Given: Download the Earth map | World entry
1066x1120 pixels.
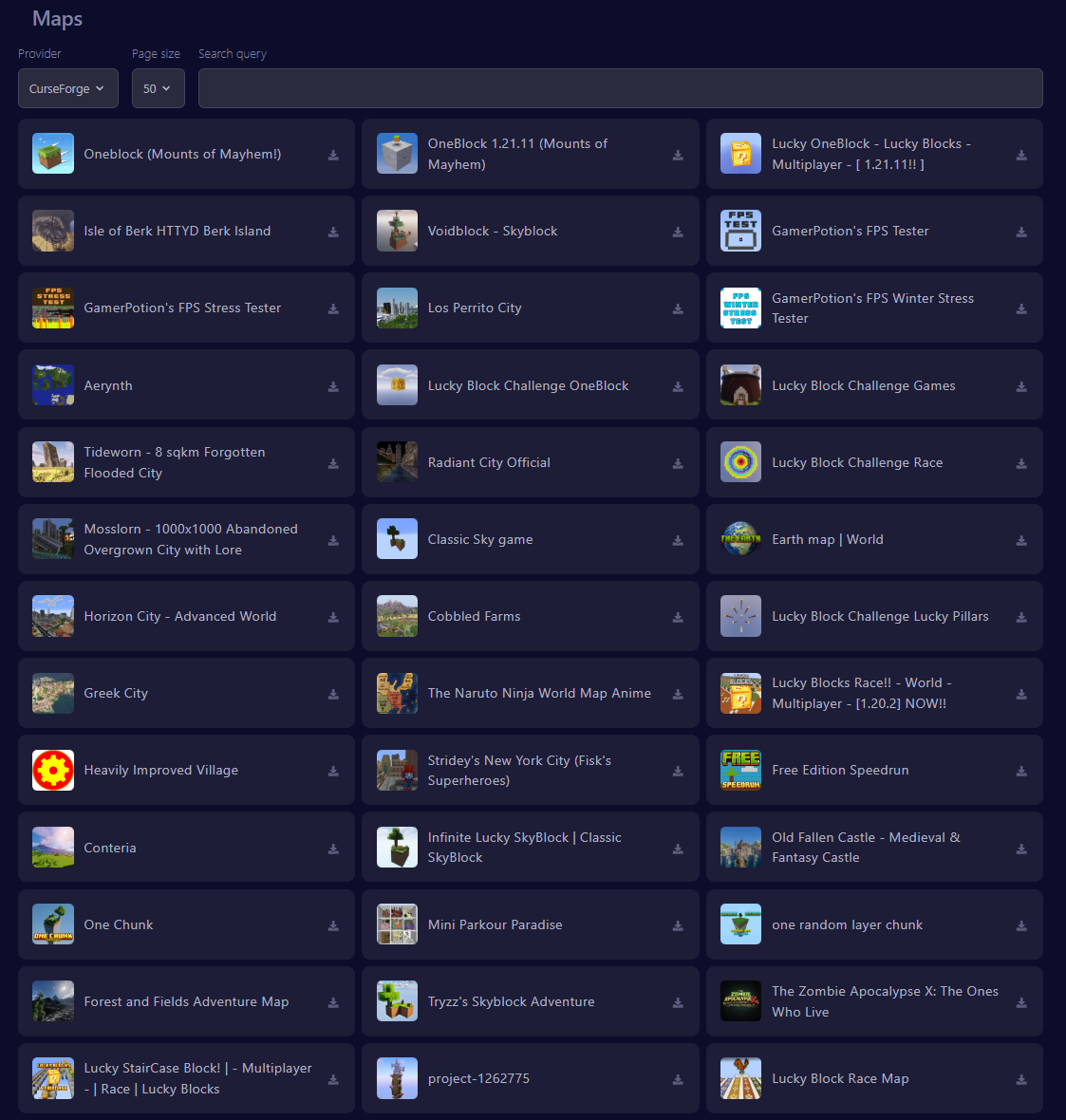Looking at the screenshot, I should [x=1021, y=540].
